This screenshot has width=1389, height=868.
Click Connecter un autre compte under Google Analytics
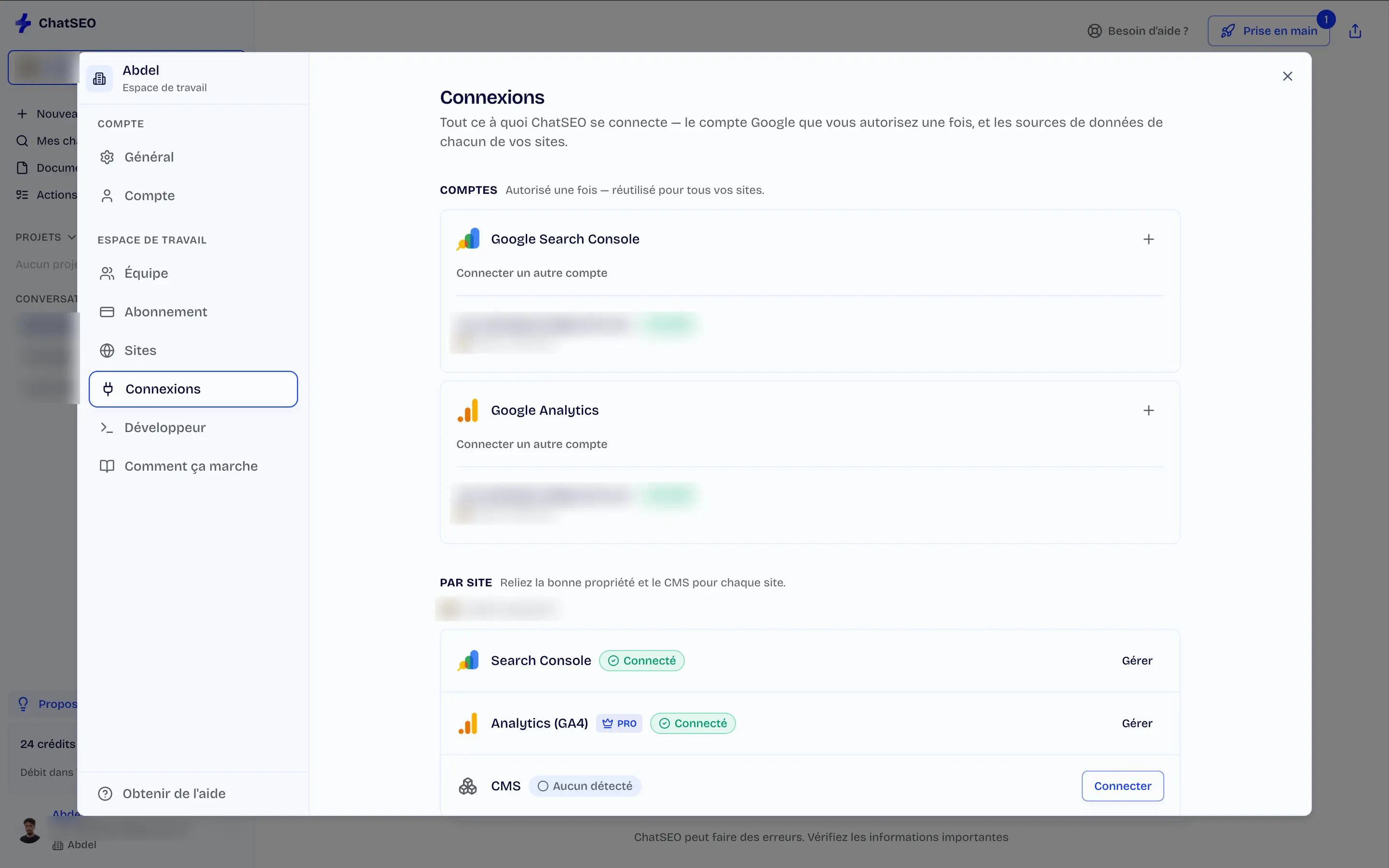pyautogui.click(x=531, y=444)
